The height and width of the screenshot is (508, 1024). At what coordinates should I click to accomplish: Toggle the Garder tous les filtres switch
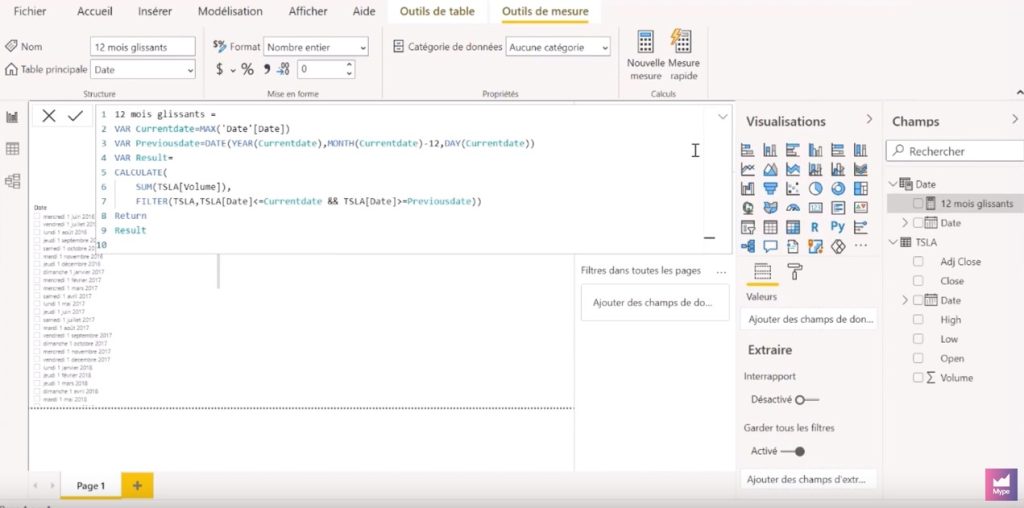tap(792, 451)
